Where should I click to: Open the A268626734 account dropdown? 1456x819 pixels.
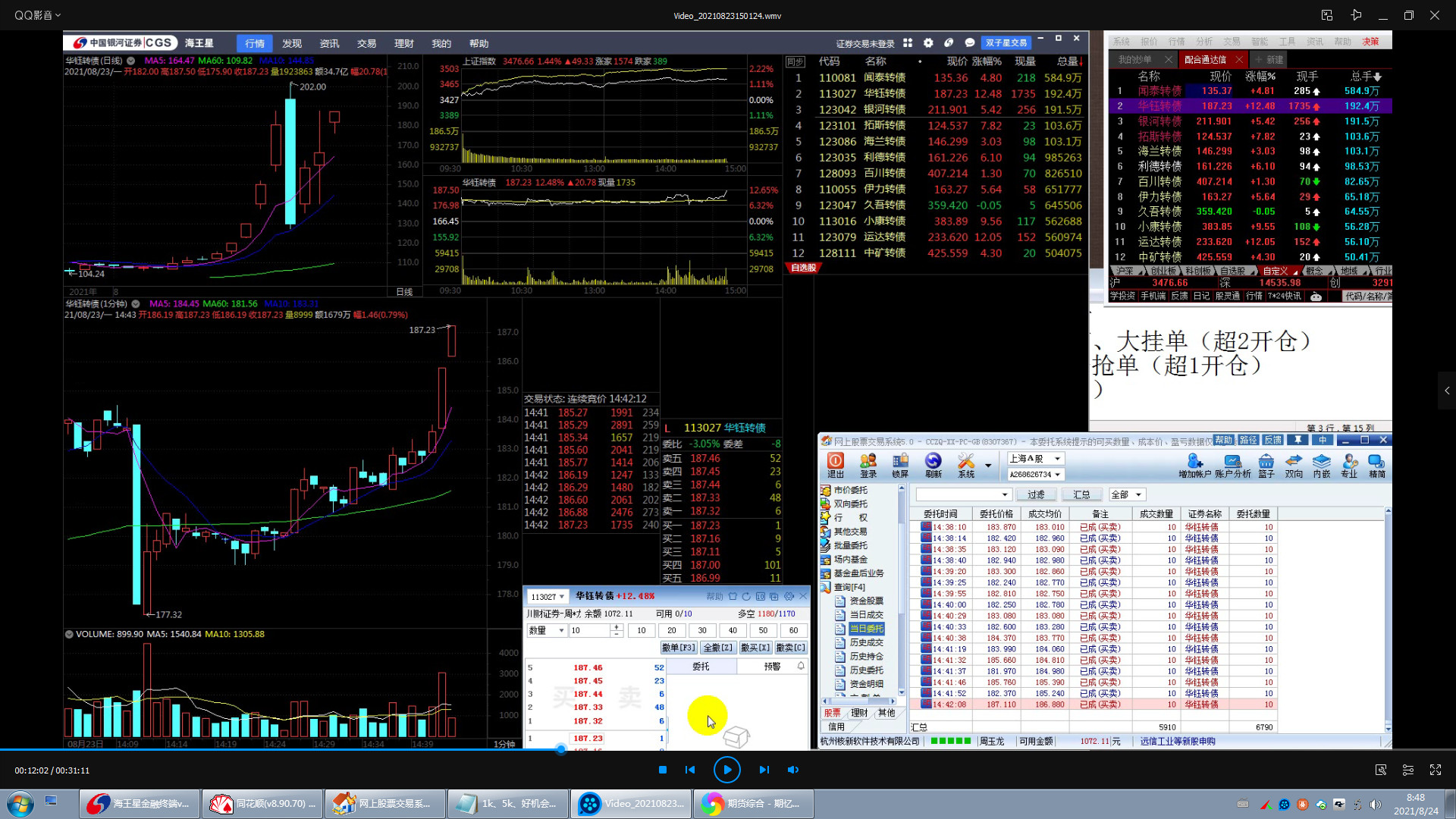tap(1036, 475)
